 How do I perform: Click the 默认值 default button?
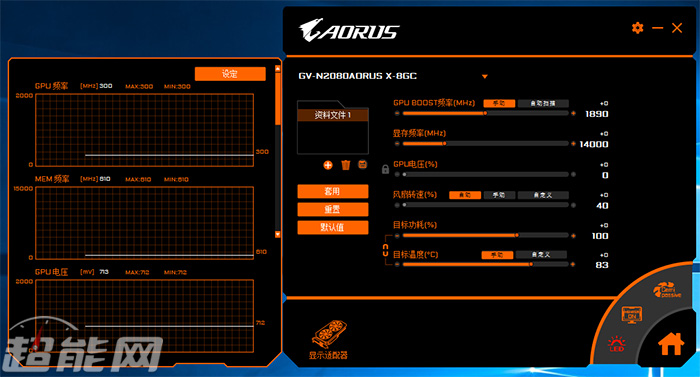pos(333,227)
